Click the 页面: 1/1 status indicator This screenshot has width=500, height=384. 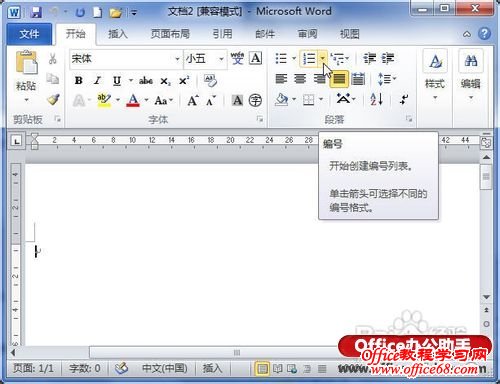pyautogui.click(x=33, y=368)
